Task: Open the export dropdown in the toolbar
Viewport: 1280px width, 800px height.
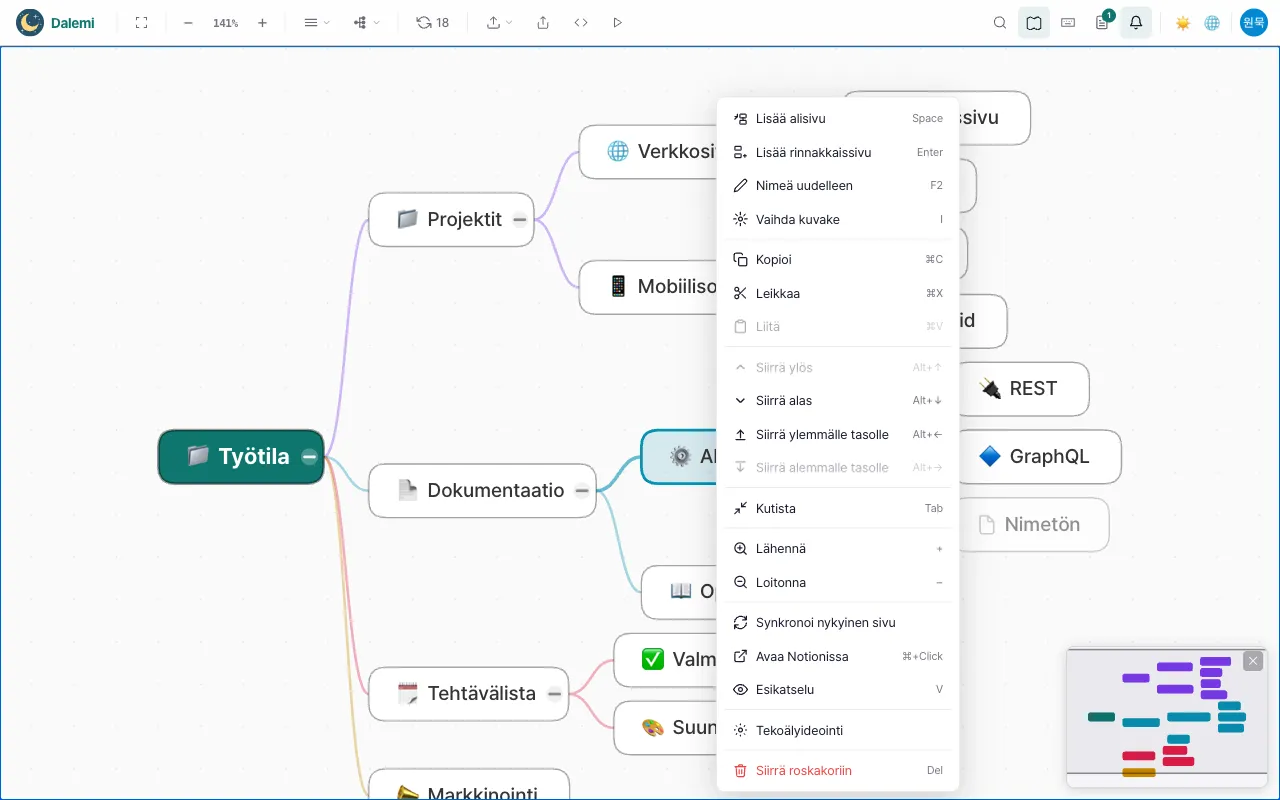Action: [499, 22]
